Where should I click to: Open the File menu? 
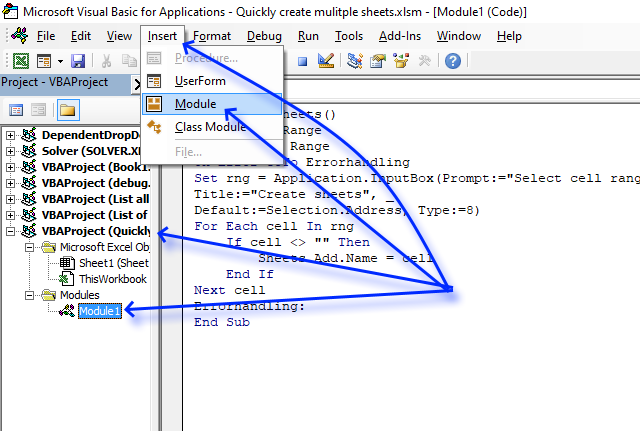tap(46, 36)
